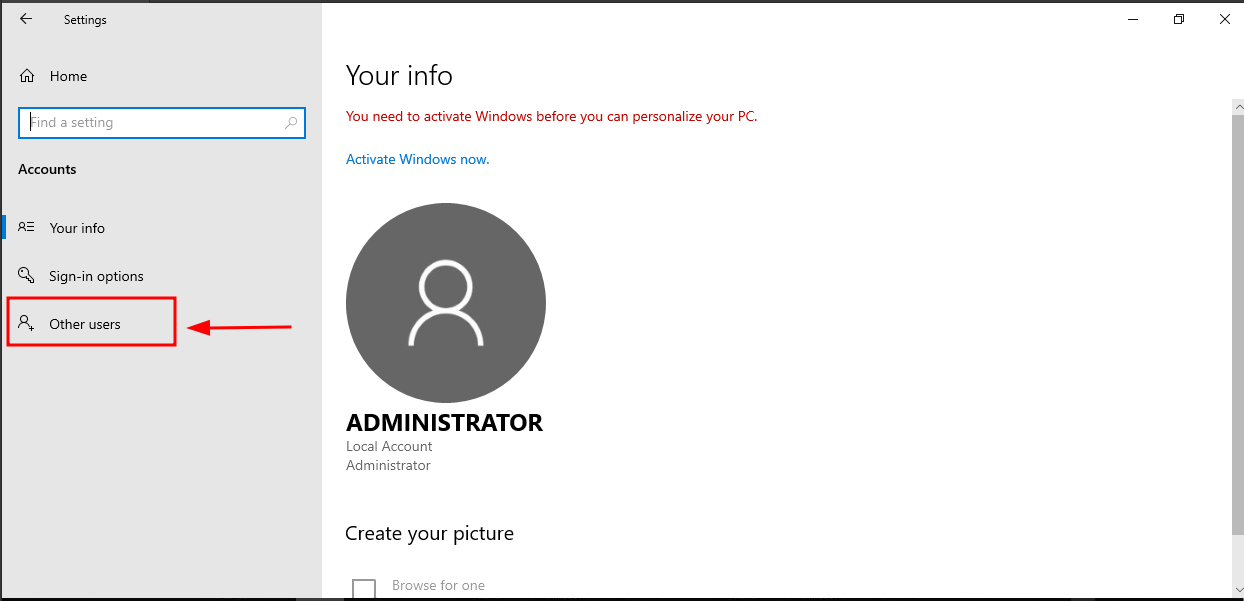The image size is (1244, 601).
Task: Focus the Find a setting search box
Action: point(155,123)
